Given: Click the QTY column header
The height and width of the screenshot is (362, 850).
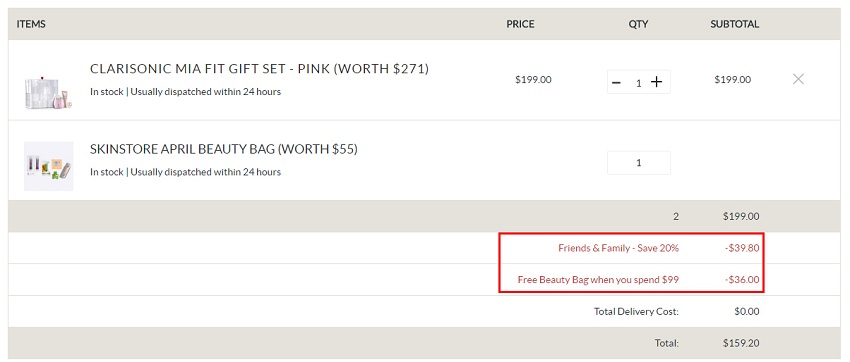Looking at the screenshot, I should pyautogui.click(x=639, y=24).
